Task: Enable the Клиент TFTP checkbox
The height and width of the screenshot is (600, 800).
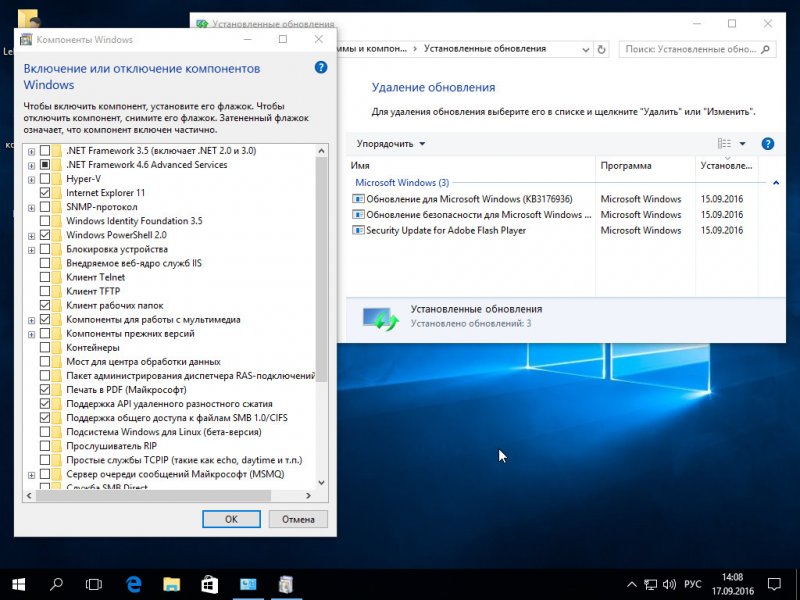Action: (45, 291)
